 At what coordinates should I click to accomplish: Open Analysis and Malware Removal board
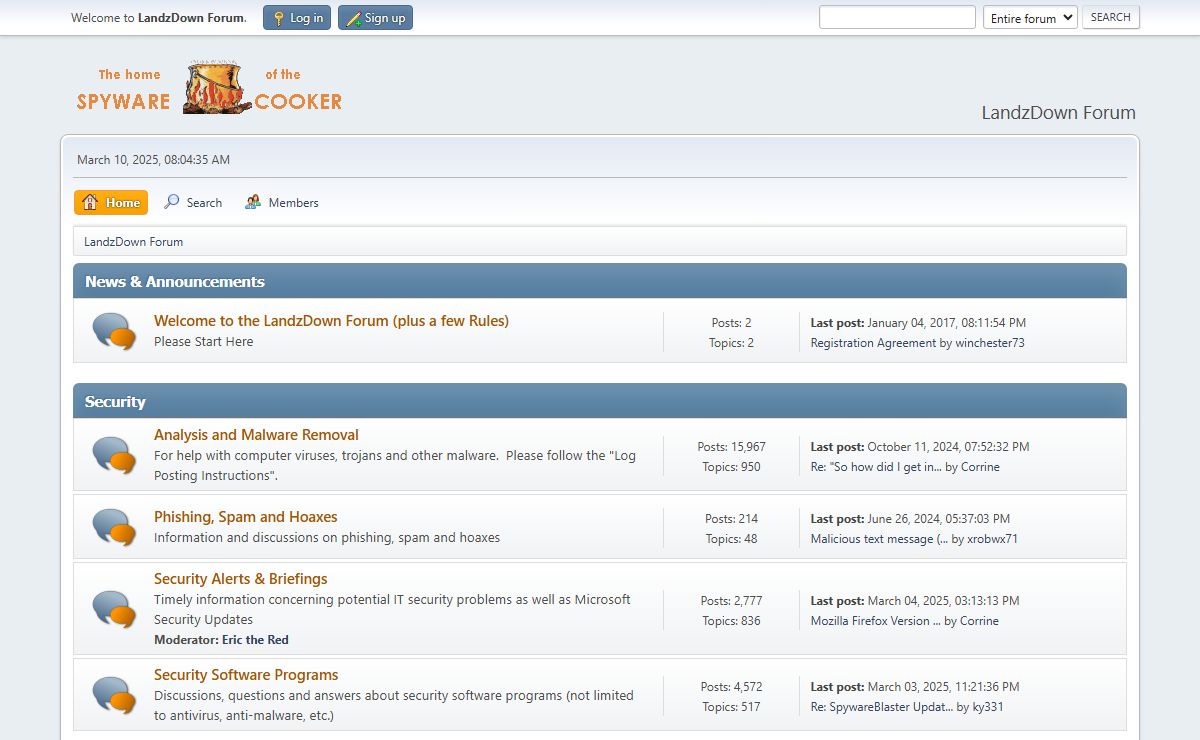[256, 435]
